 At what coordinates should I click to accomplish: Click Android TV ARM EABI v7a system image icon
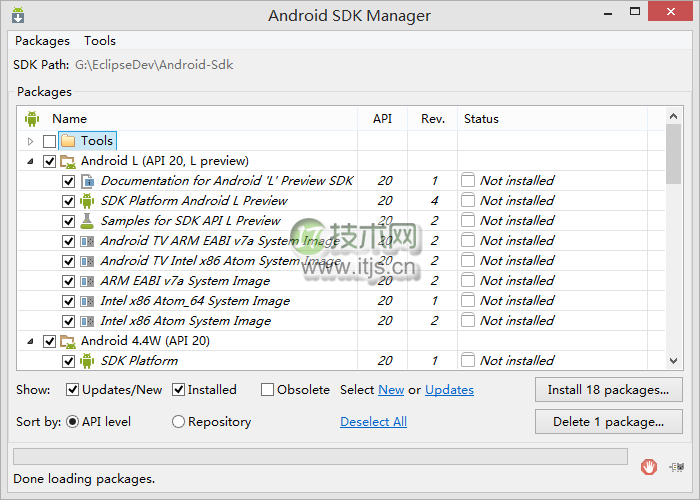tap(87, 242)
